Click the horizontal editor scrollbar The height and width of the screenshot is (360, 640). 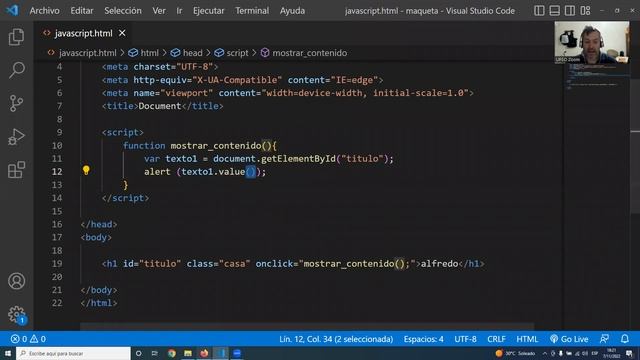click(x=307, y=326)
